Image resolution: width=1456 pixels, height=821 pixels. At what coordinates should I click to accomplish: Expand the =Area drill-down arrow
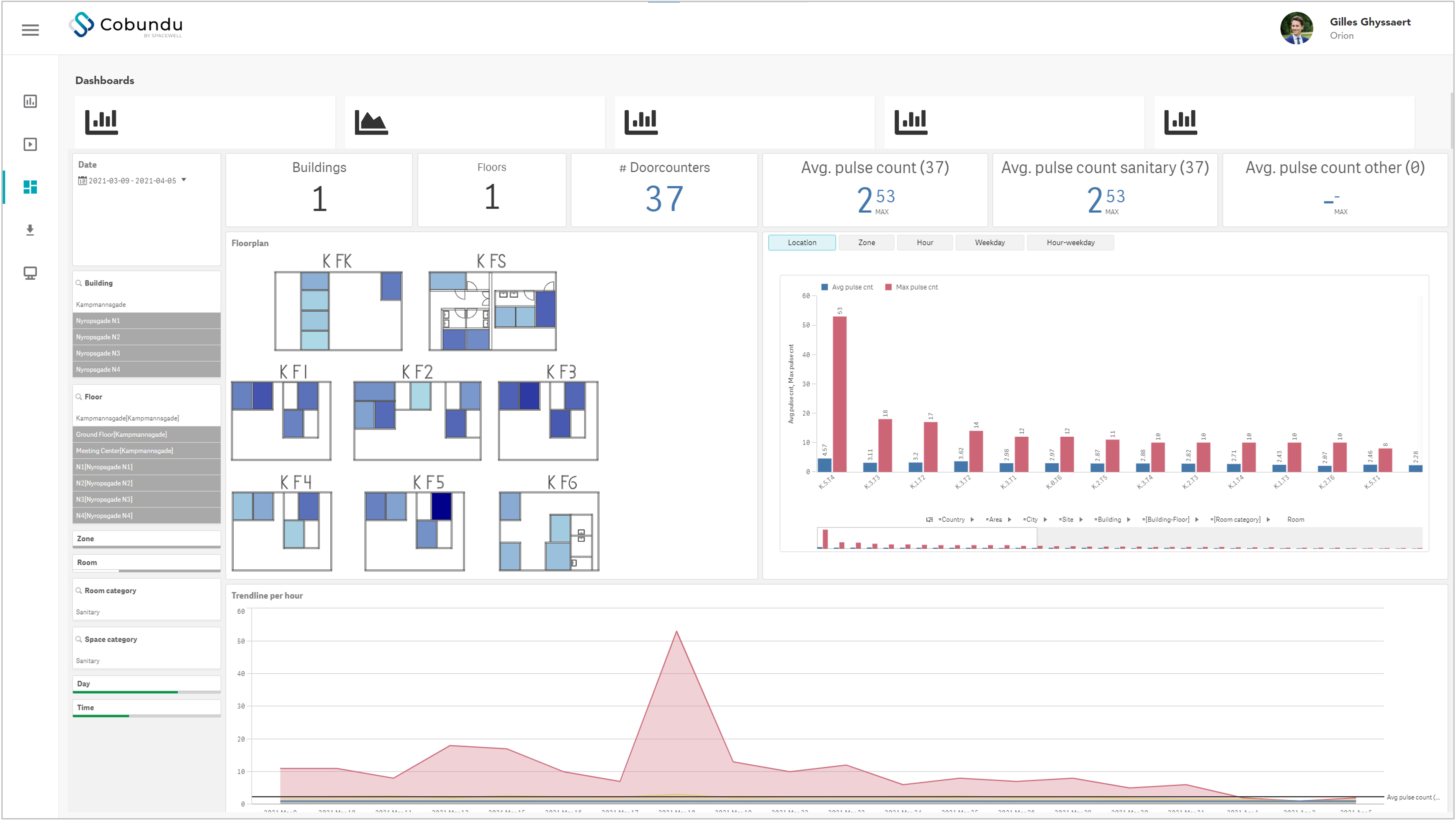[x=1009, y=520]
